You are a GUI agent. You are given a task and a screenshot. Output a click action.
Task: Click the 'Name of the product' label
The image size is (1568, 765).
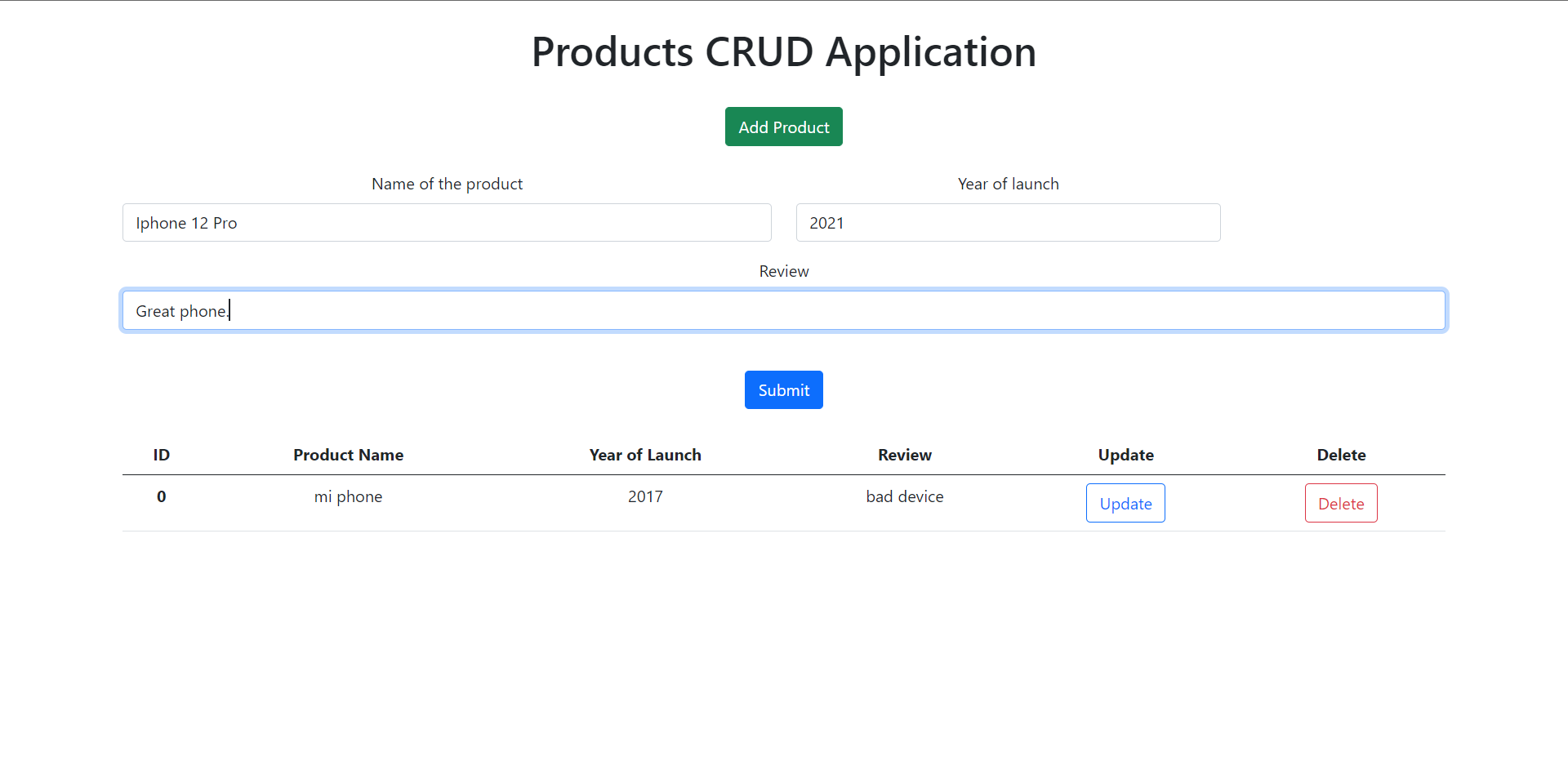[x=447, y=184]
